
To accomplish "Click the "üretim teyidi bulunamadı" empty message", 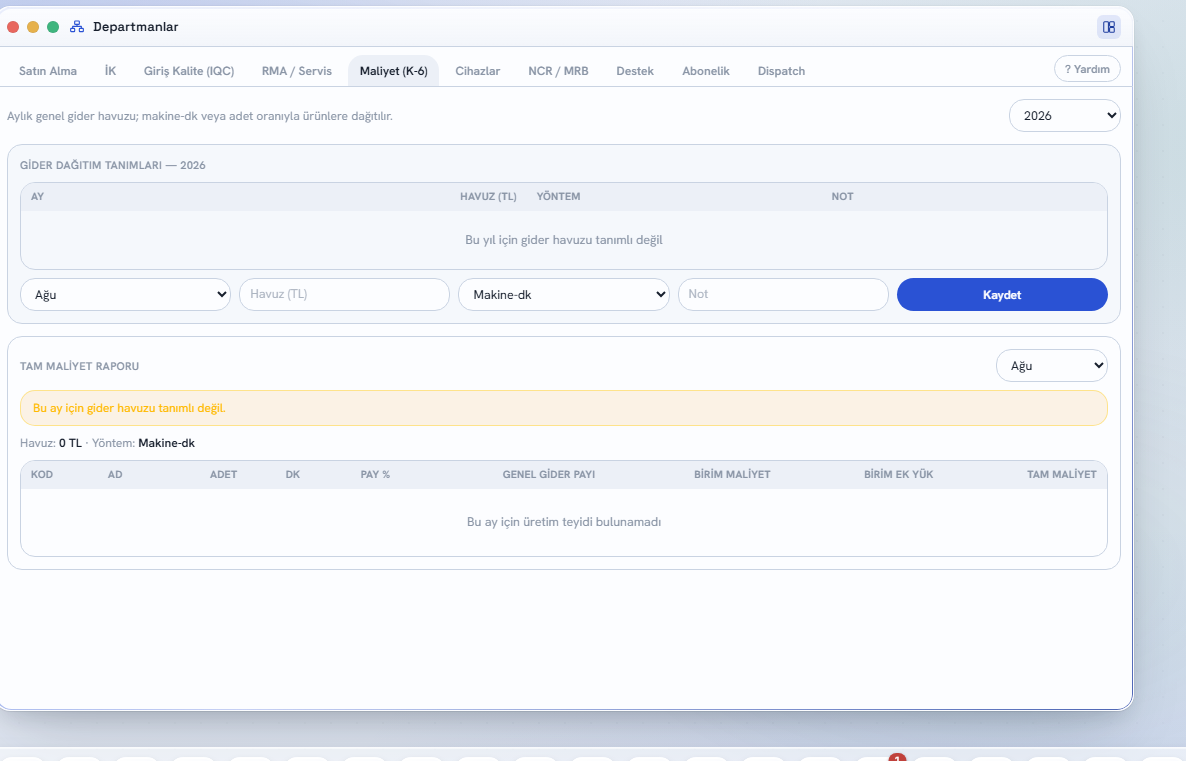I will [x=564, y=522].
